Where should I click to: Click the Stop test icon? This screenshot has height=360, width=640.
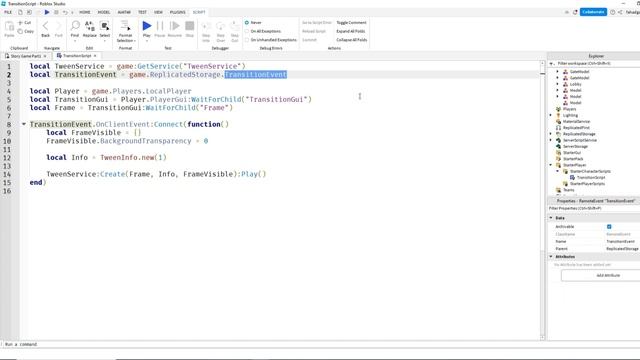tap(190, 26)
